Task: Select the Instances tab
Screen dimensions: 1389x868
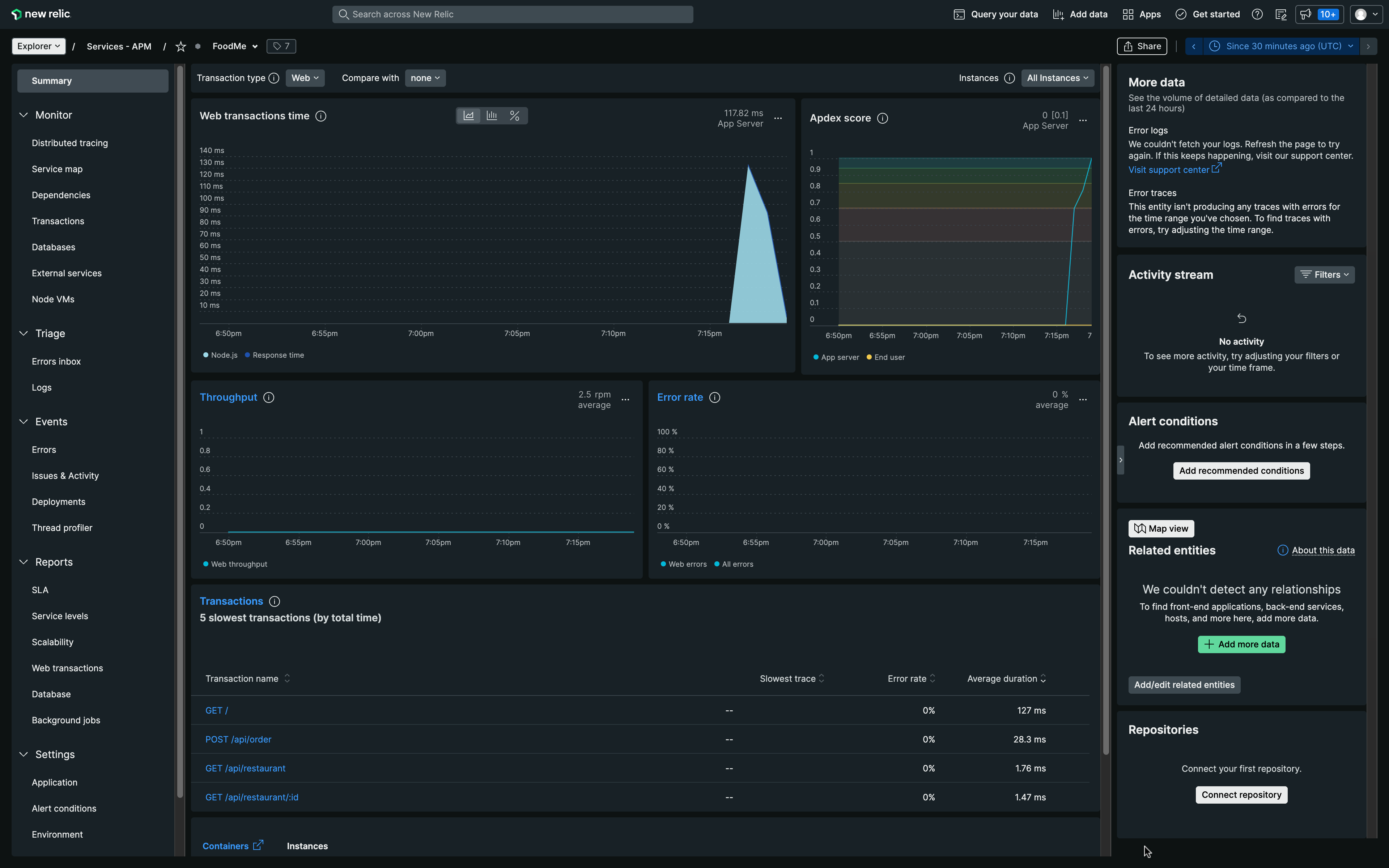Action: [307, 846]
